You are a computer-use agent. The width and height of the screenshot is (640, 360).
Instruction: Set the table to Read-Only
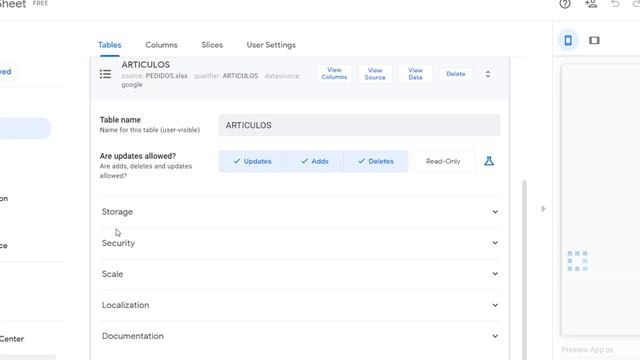(443, 161)
